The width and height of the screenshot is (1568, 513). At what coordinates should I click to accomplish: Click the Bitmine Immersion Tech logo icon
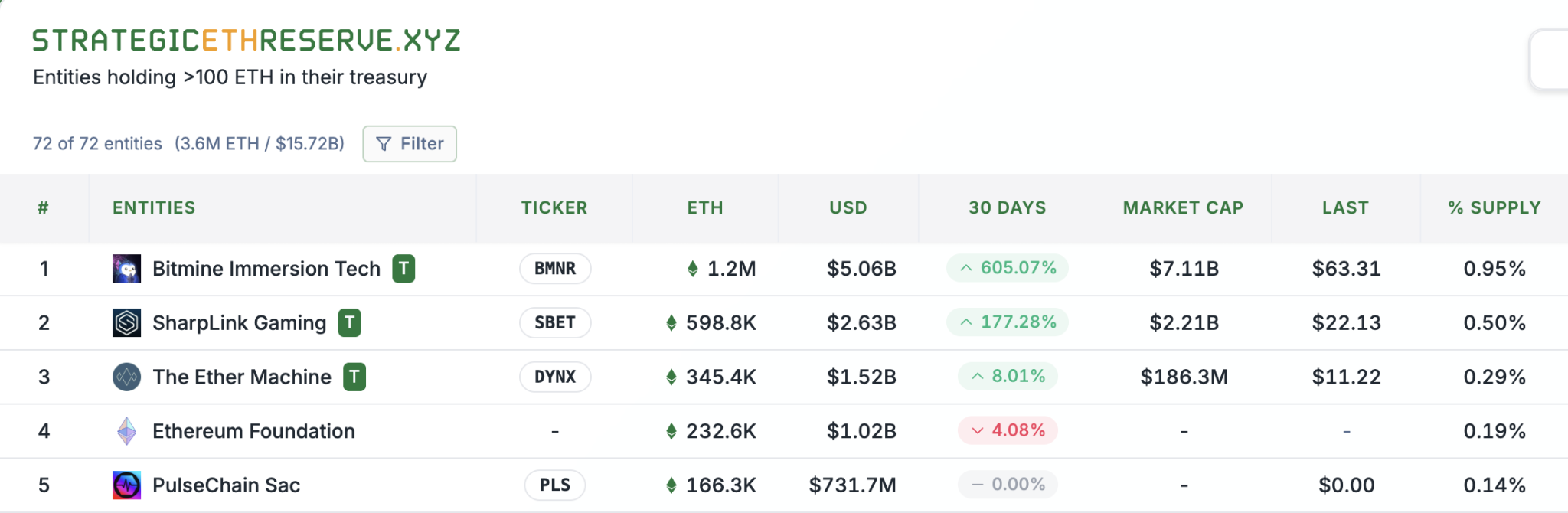127,269
